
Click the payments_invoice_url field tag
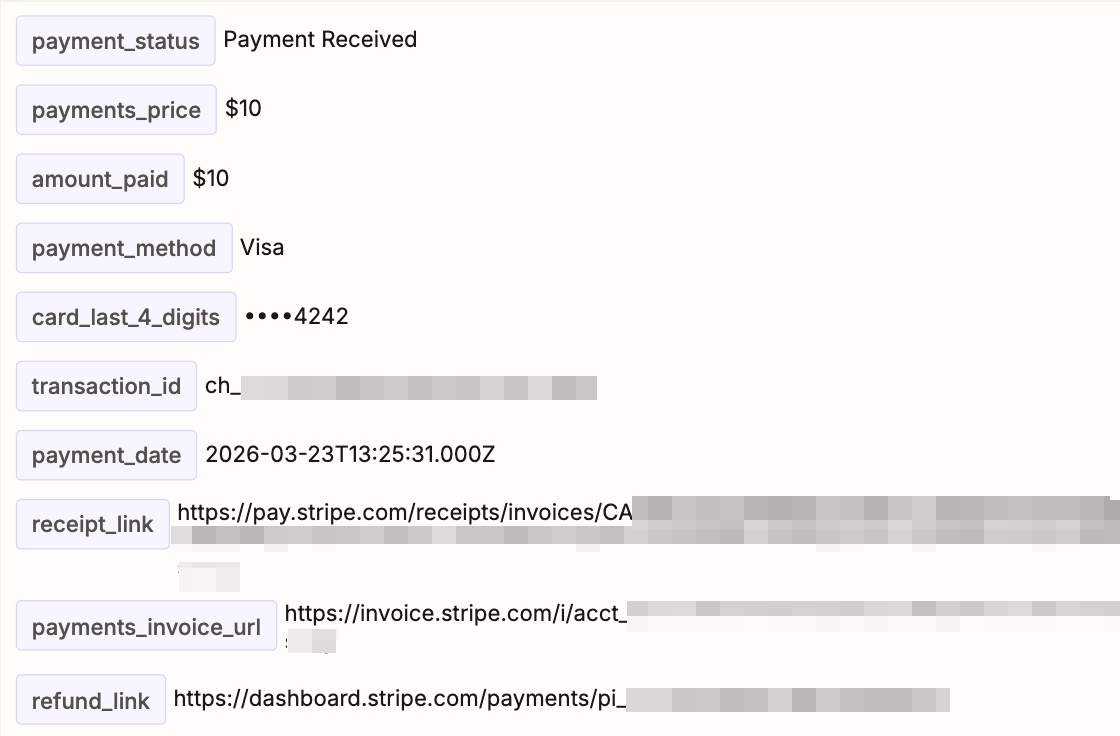146,627
